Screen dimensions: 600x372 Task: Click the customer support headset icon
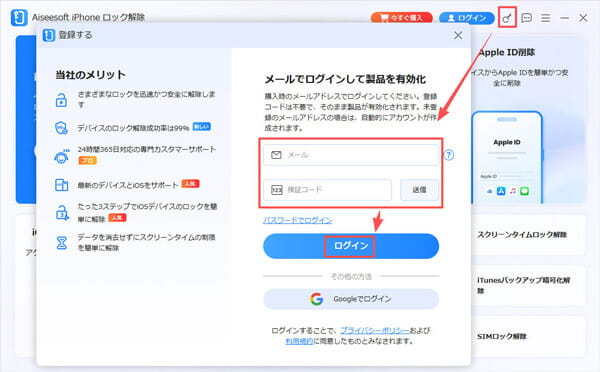click(x=61, y=156)
